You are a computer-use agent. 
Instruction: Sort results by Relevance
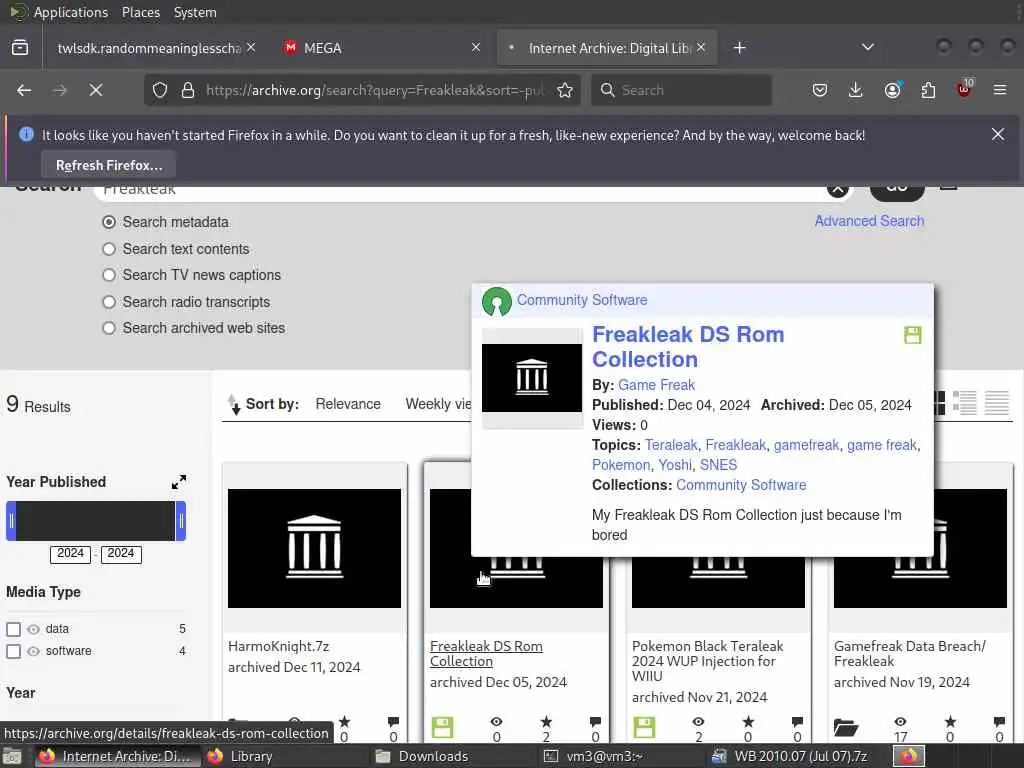[347, 404]
